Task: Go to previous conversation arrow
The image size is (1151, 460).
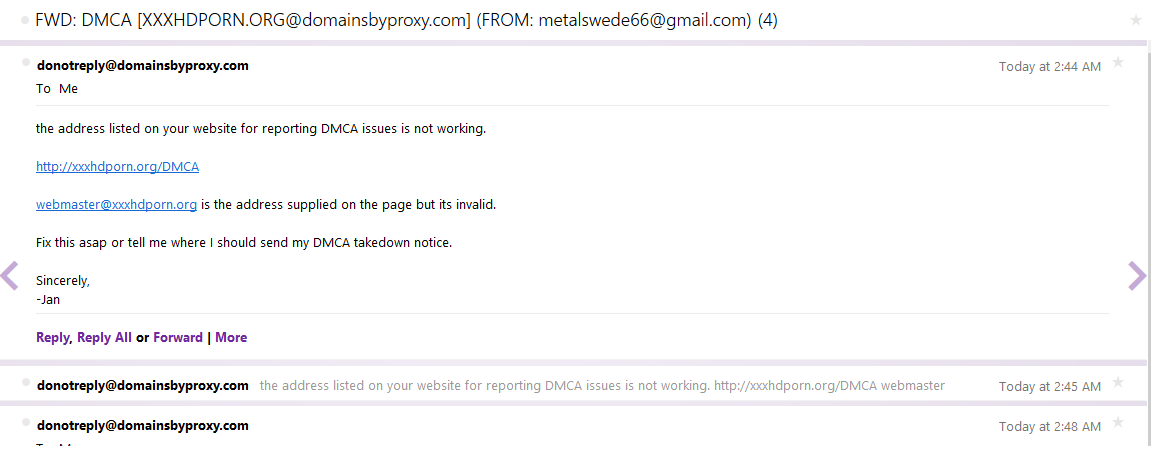Action: 10,276
